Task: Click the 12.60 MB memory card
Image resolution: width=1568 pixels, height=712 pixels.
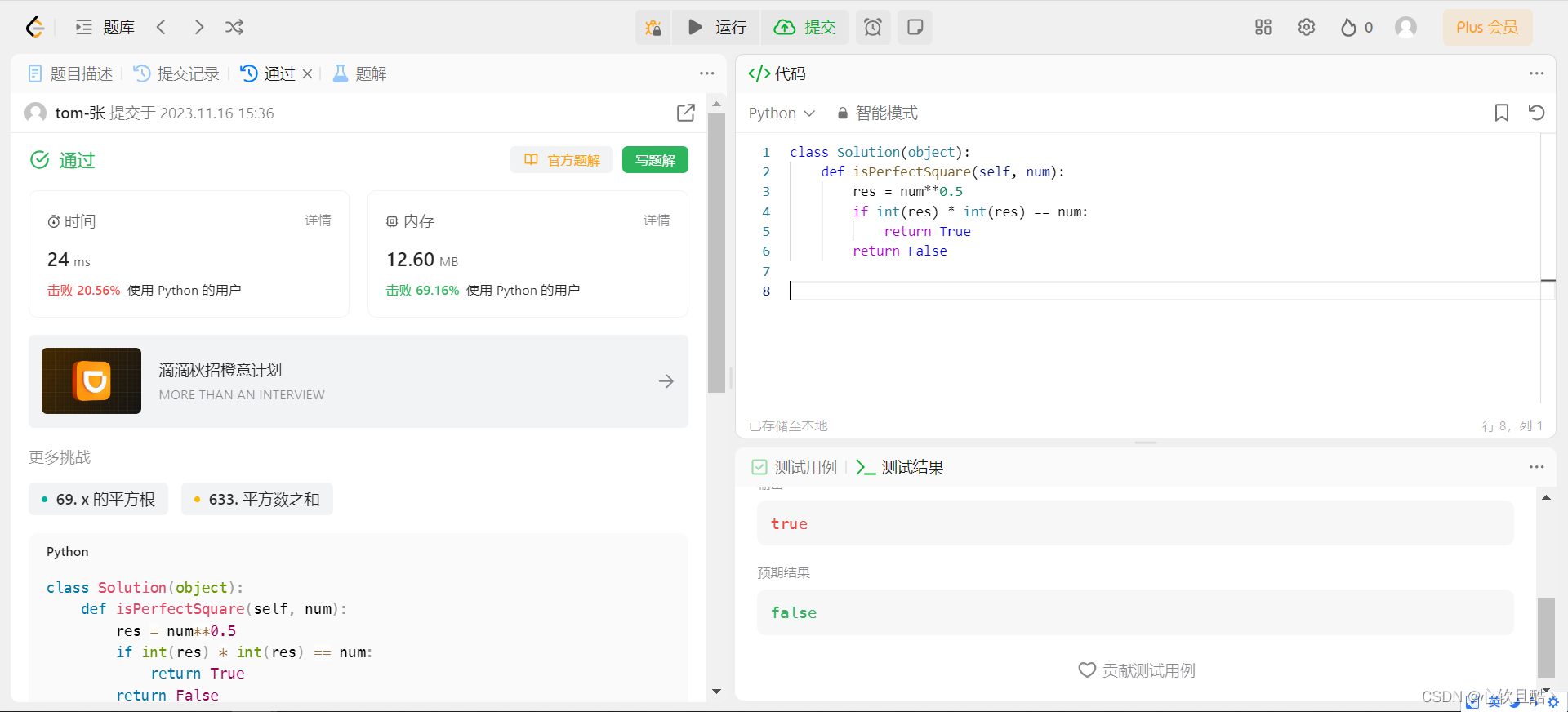Action: point(528,254)
